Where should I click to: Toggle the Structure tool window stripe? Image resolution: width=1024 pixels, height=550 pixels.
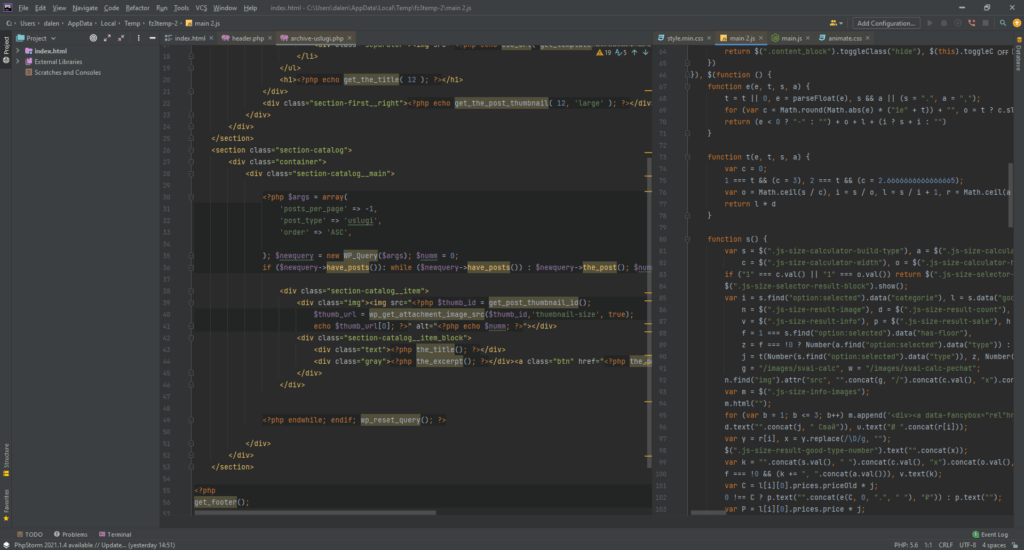[x=5, y=457]
